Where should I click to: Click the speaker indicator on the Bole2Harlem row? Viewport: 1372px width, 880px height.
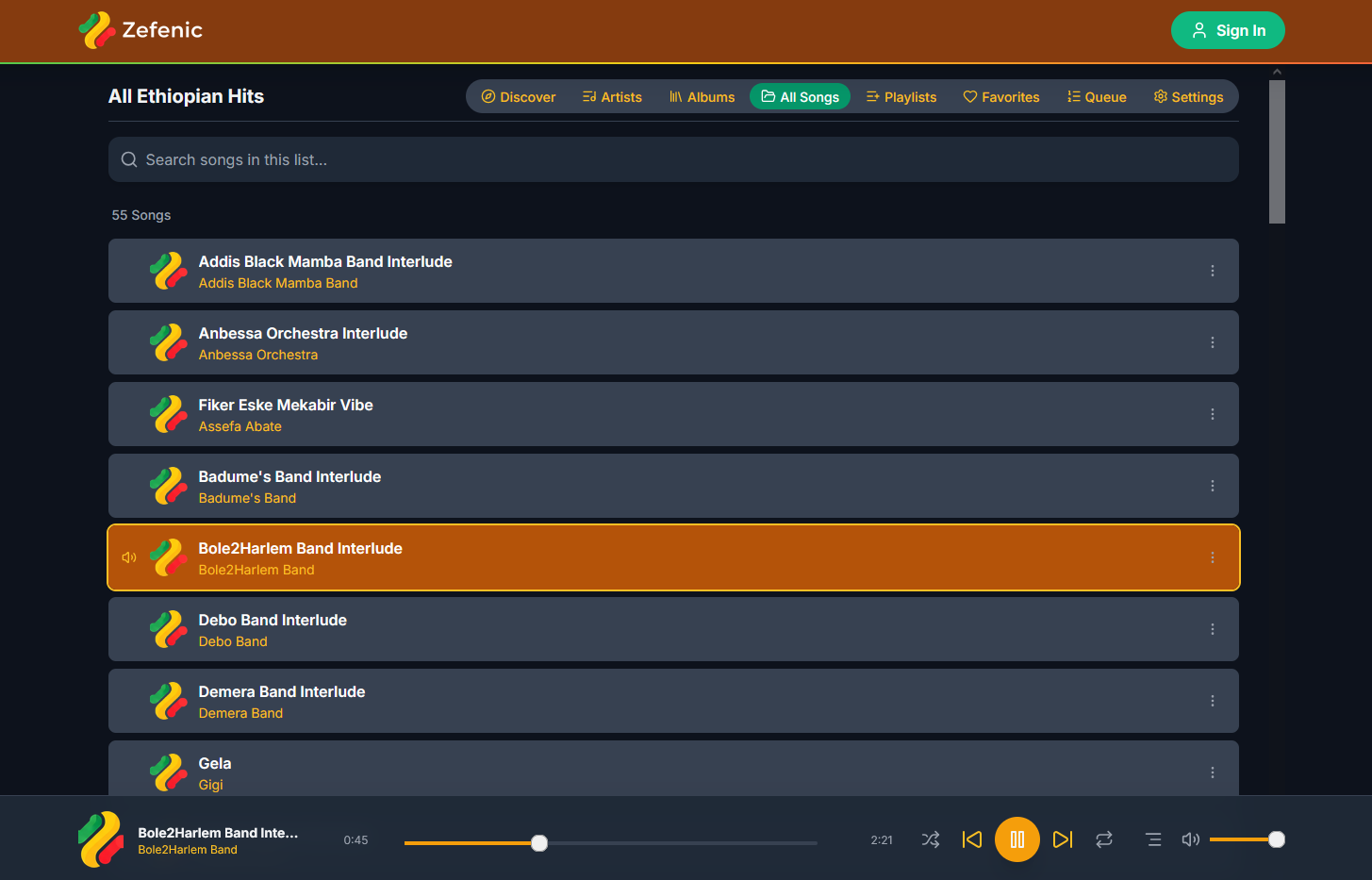point(128,557)
